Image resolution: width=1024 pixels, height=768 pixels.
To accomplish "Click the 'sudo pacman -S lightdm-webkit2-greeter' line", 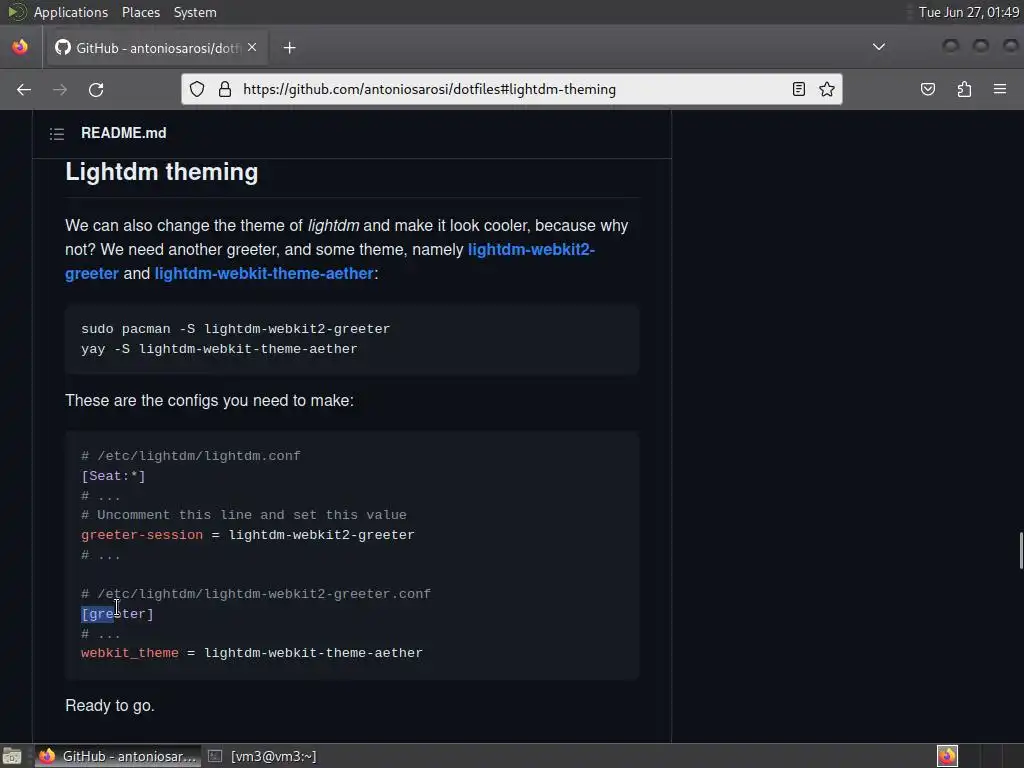I will pos(236,328).
